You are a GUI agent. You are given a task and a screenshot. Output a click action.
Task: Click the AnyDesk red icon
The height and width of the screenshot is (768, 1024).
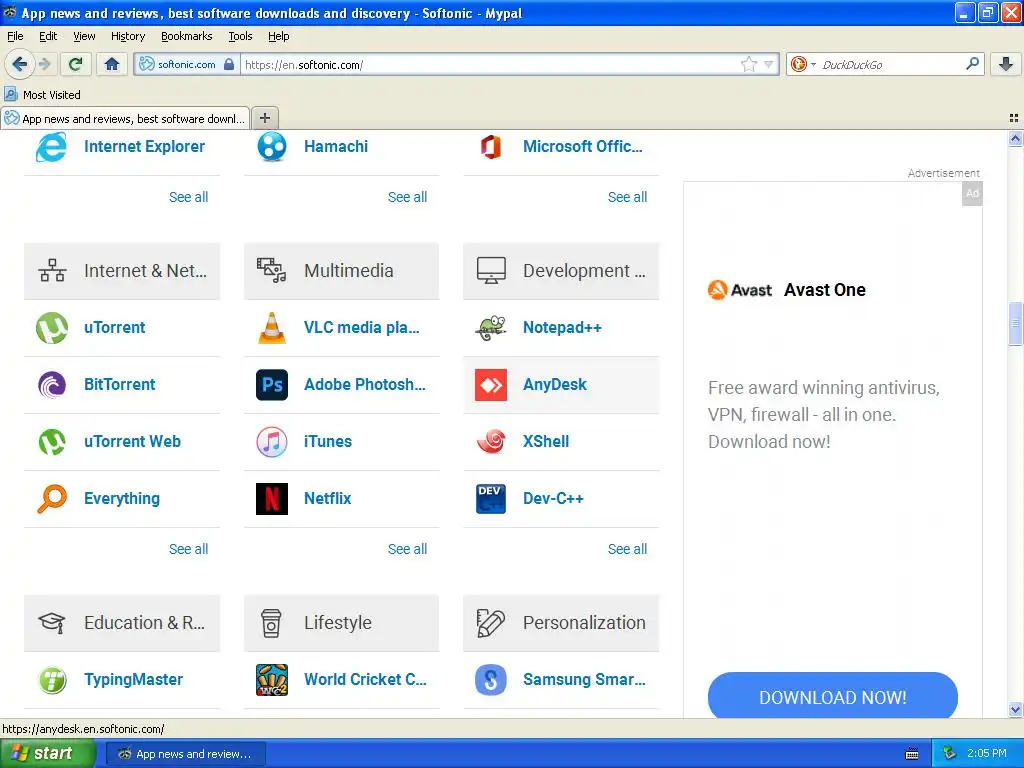click(x=490, y=385)
